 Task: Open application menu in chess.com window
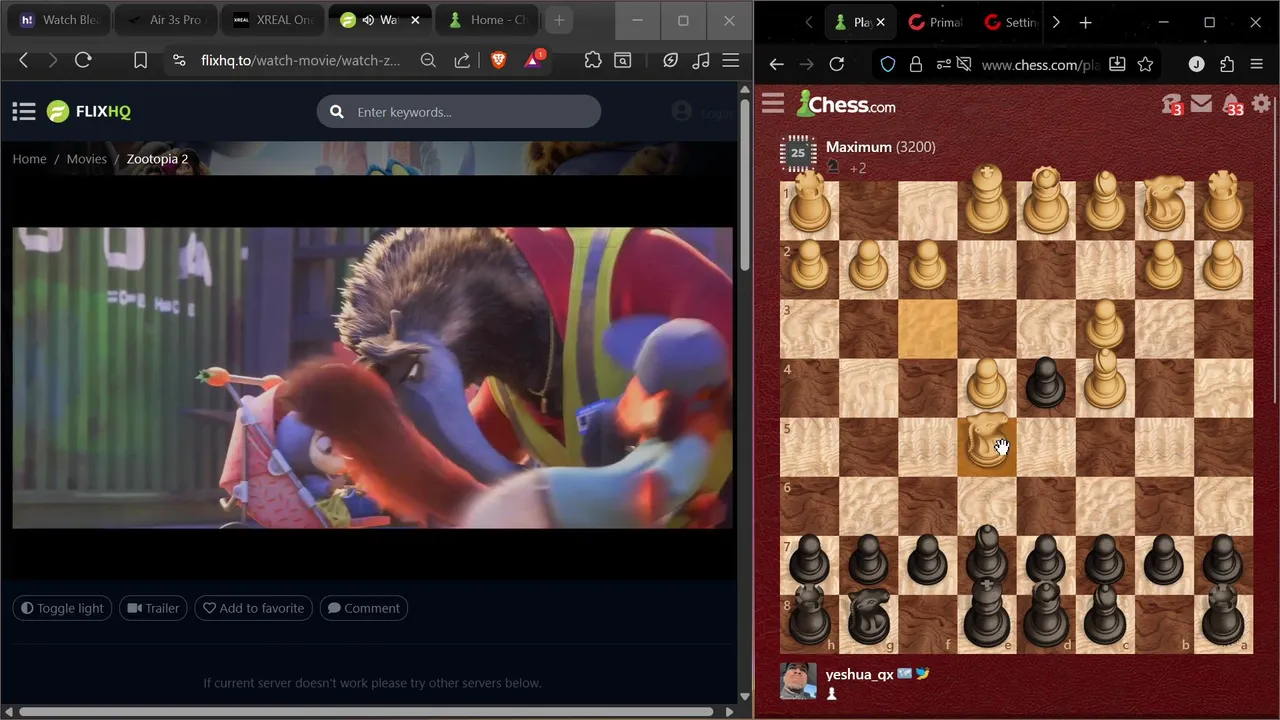pos(1257,65)
